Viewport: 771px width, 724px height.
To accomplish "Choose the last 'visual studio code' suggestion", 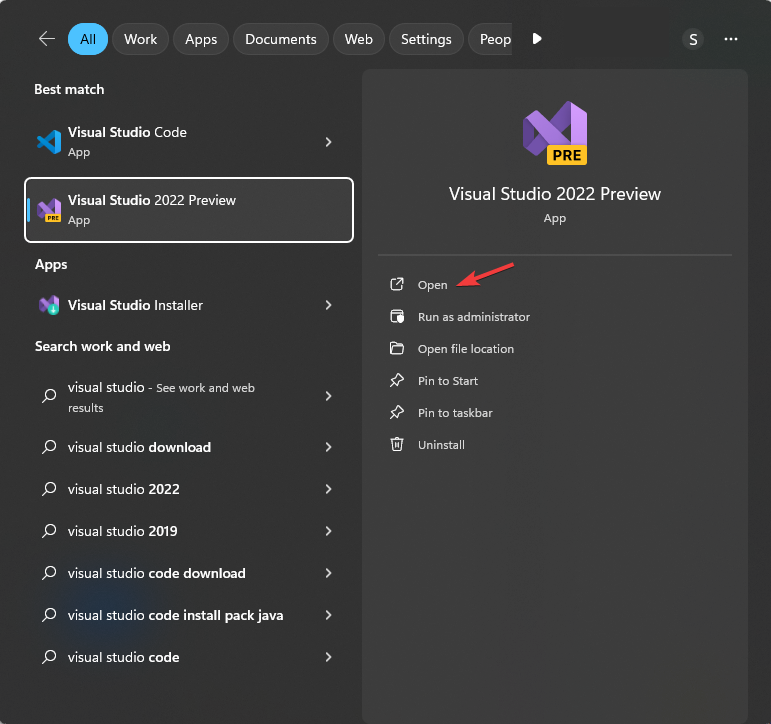I will [189, 657].
